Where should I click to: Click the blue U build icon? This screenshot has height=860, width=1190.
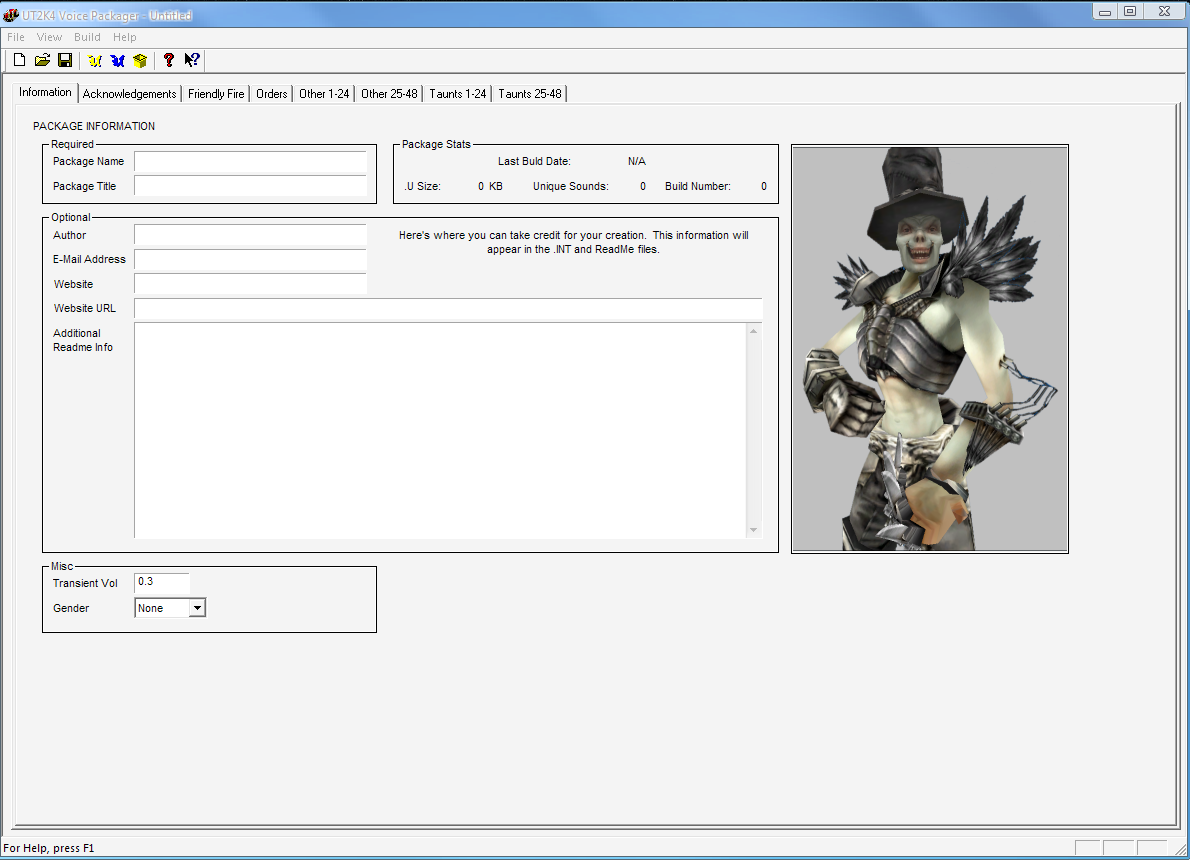(118, 61)
